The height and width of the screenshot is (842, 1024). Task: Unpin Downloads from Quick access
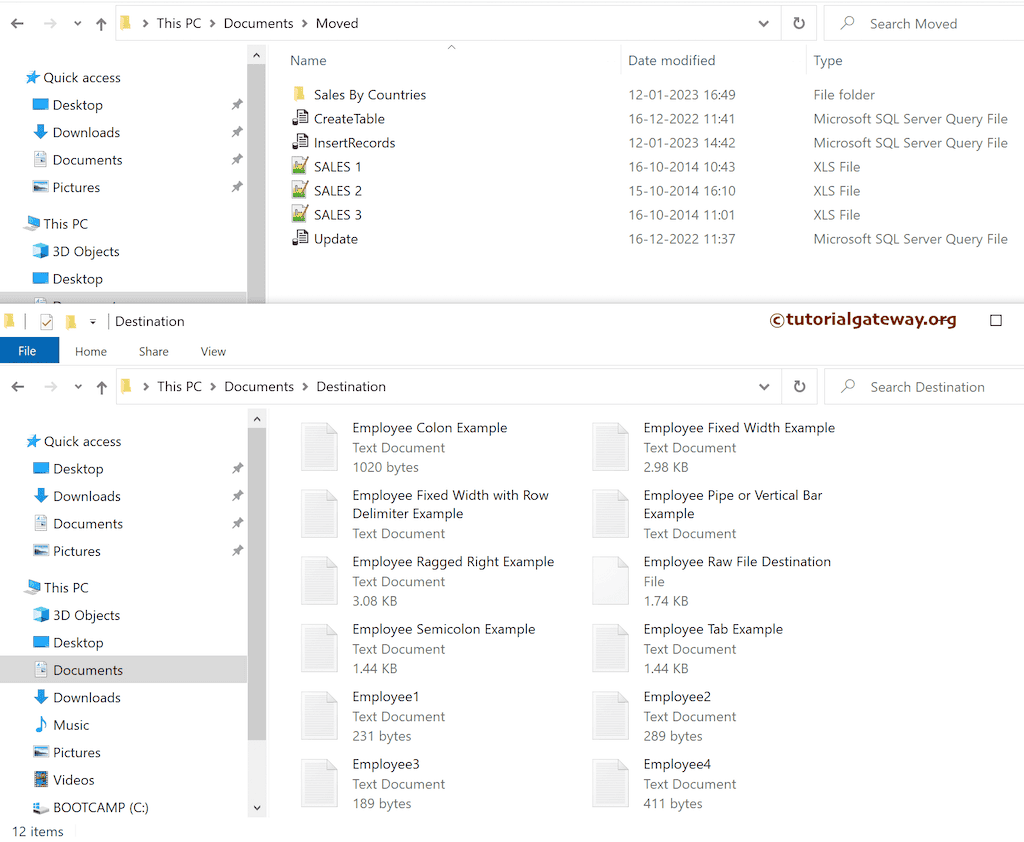236,496
